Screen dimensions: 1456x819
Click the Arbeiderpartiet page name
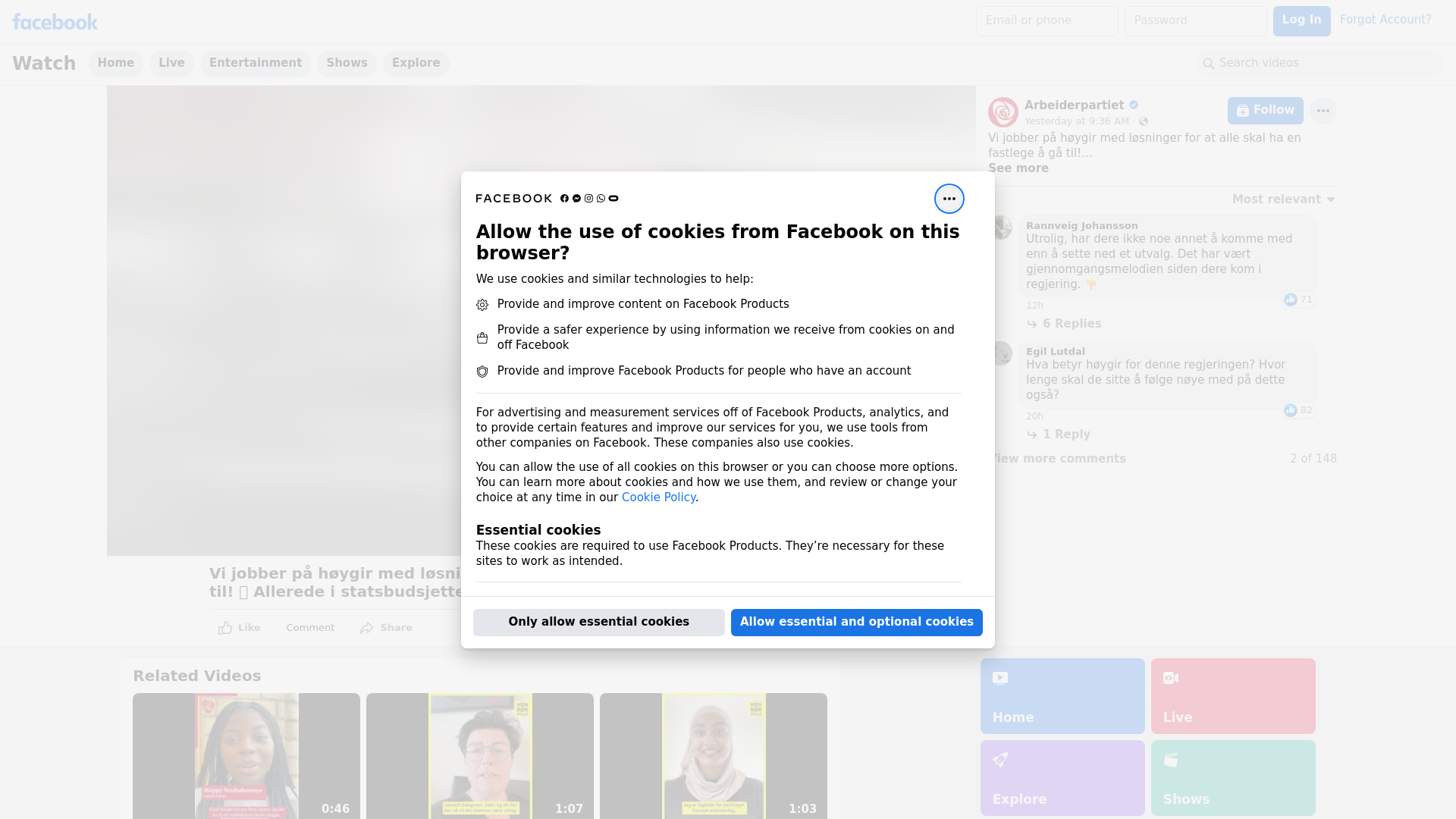1074,105
